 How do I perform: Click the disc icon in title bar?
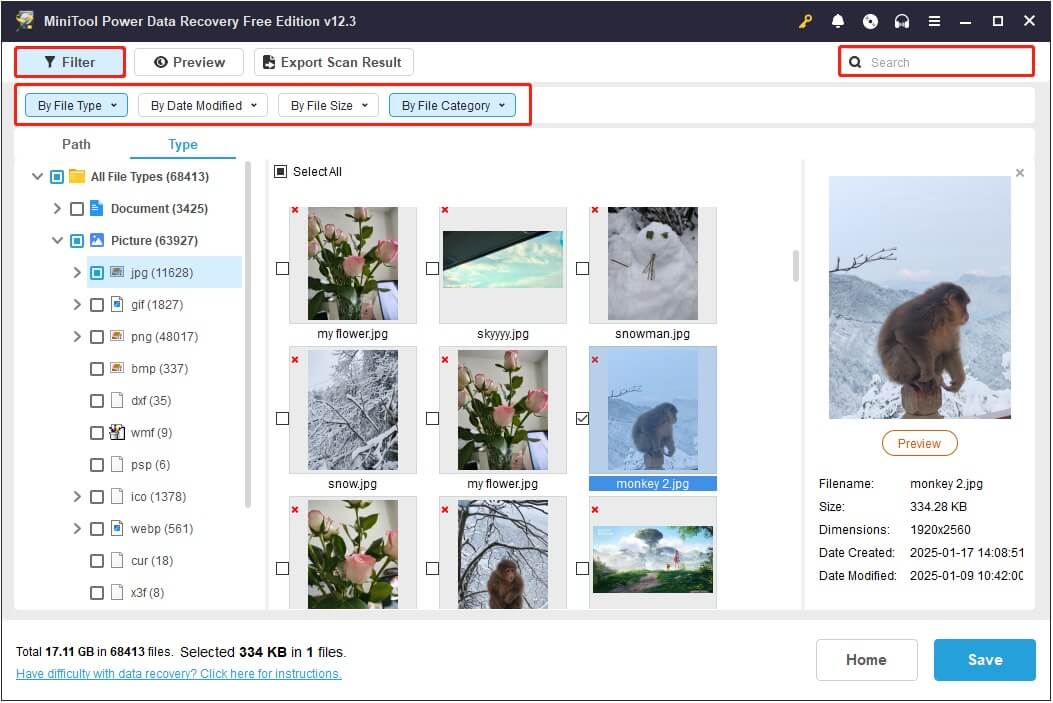click(870, 21)
